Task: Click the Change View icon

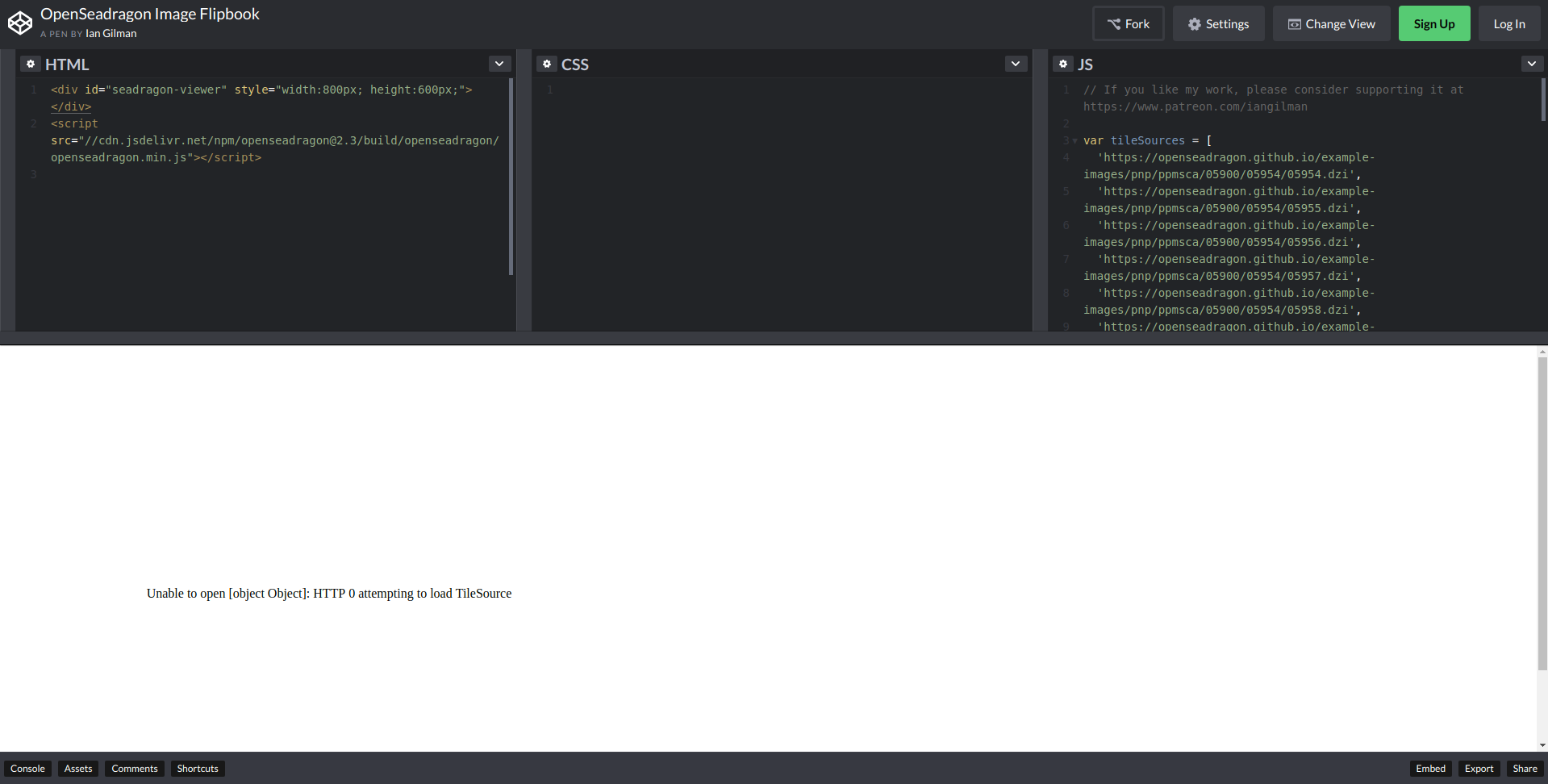Action: click(1294, 23)
